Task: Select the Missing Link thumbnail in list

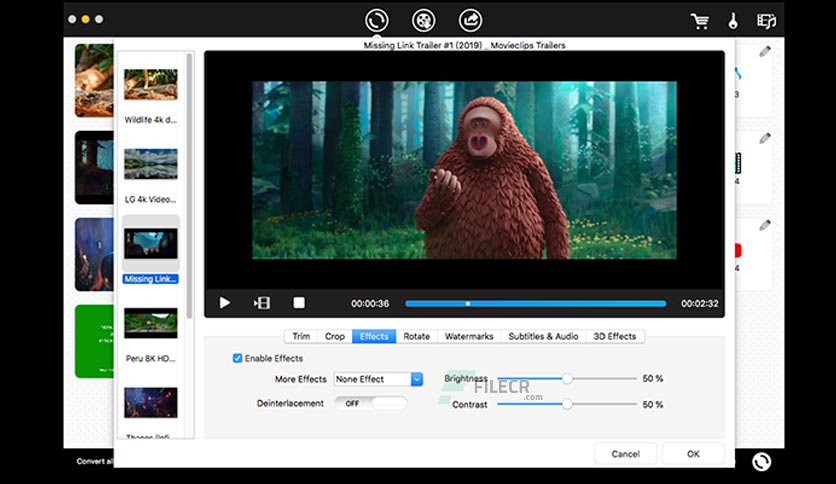Action: [151, 244]
